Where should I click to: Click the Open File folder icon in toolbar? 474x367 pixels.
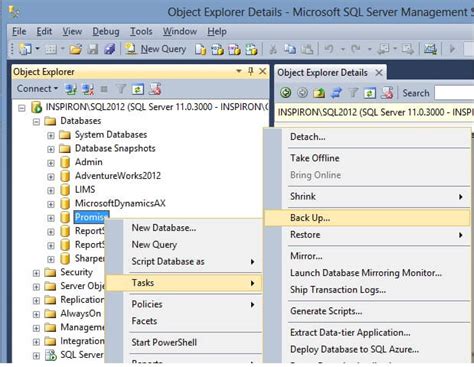[x=76, y=49]
